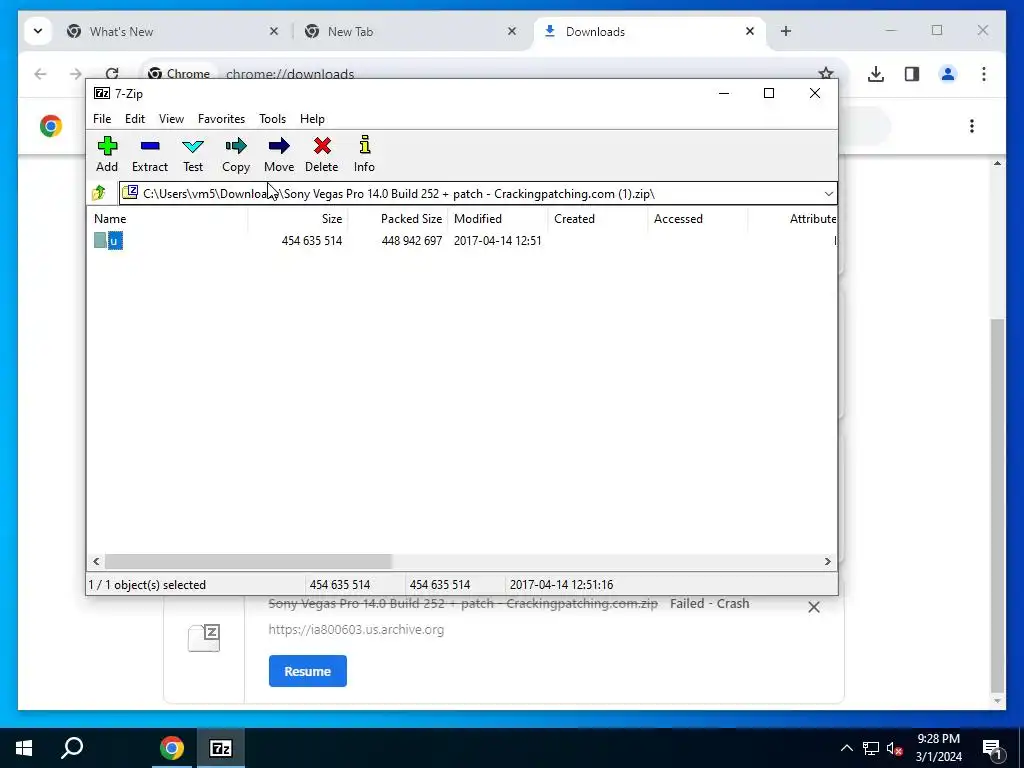Close the What's New tab
1024x768 pixels.
point(274,31)
